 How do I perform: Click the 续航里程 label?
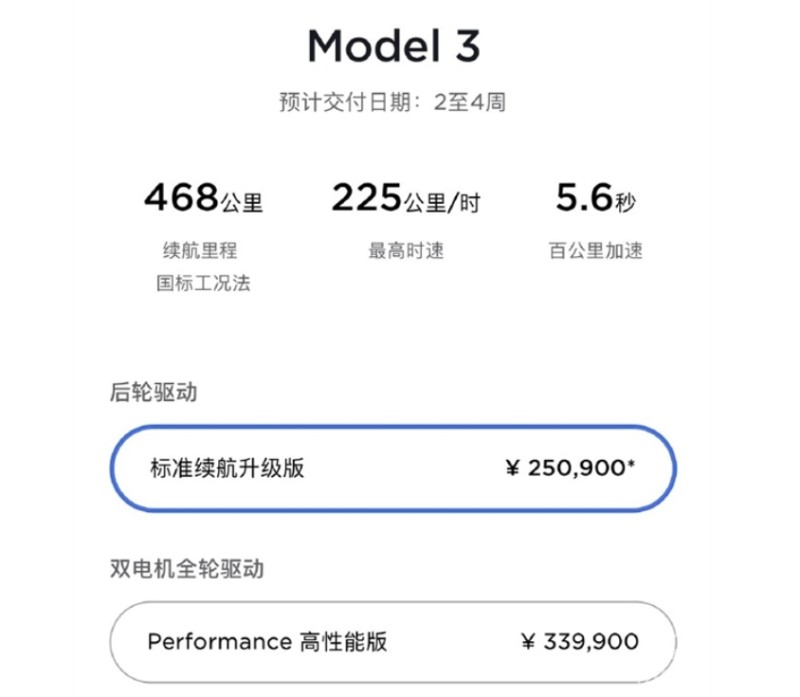200,251
